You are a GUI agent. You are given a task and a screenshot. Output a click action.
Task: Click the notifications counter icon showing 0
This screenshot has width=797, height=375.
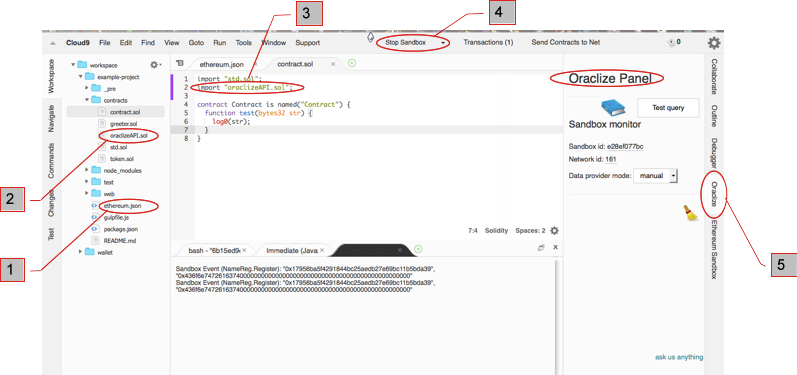click(673, 43)
